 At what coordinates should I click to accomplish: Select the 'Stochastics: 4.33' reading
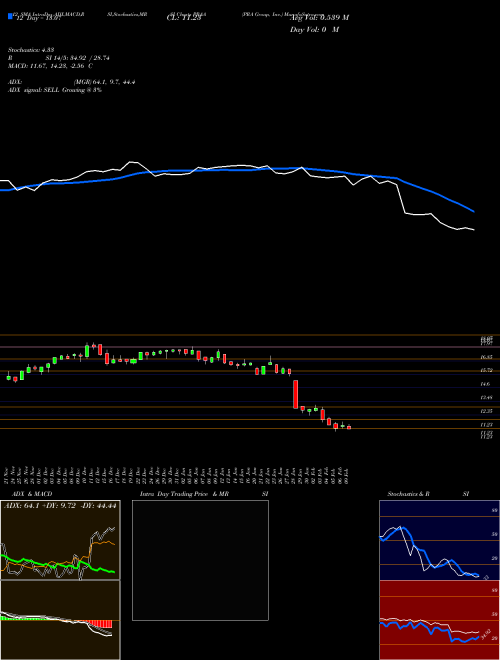click(31, 50)
